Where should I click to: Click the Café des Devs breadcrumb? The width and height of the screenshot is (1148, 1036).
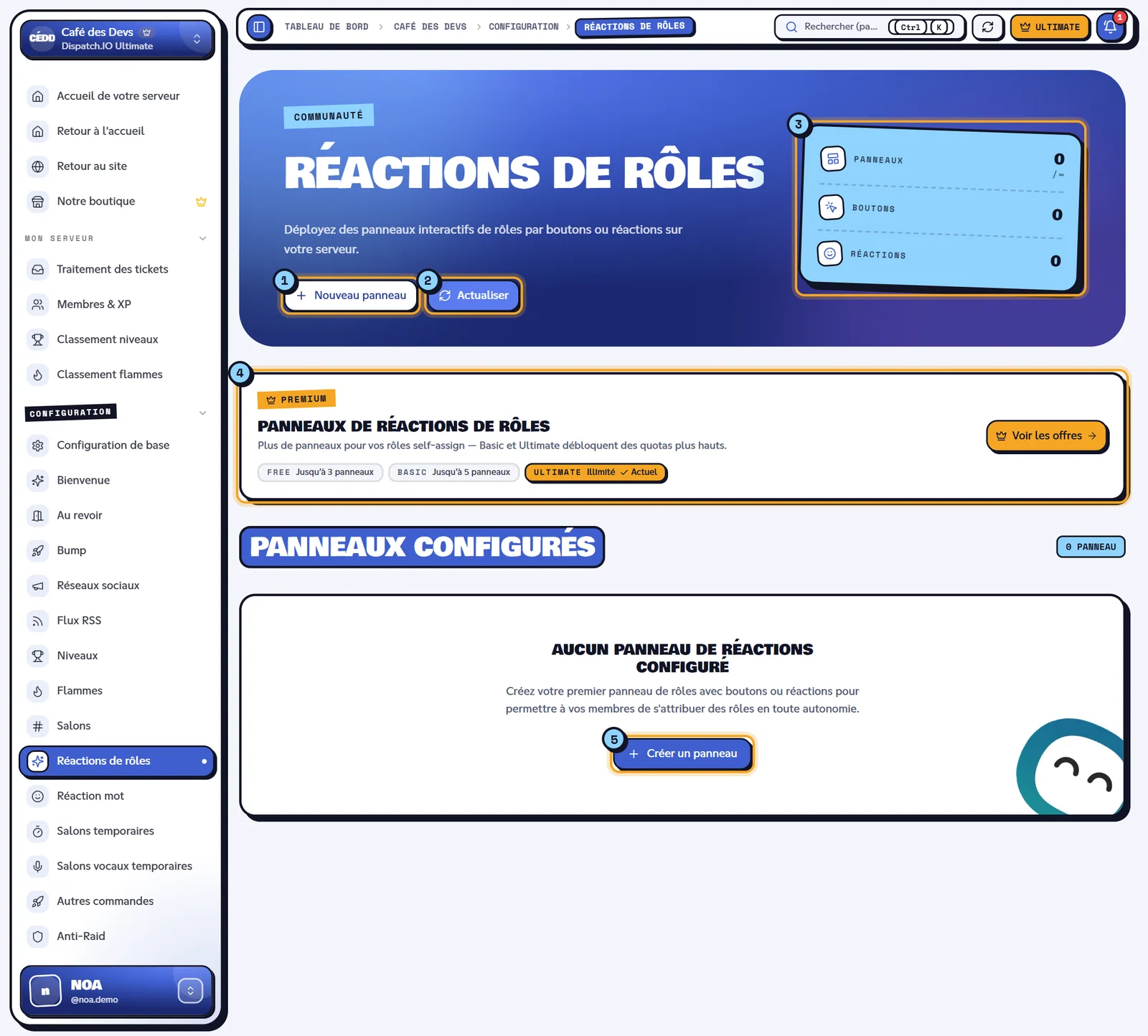point(430,27)
